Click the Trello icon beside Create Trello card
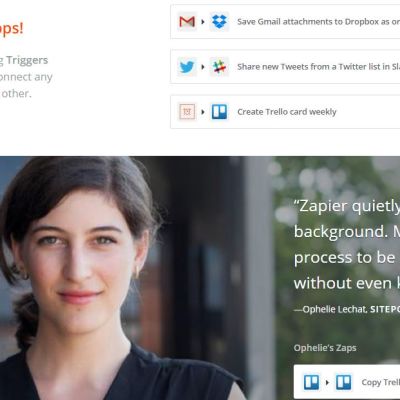Viewport: 400px width, 400px height. click(x=219, y=112)
